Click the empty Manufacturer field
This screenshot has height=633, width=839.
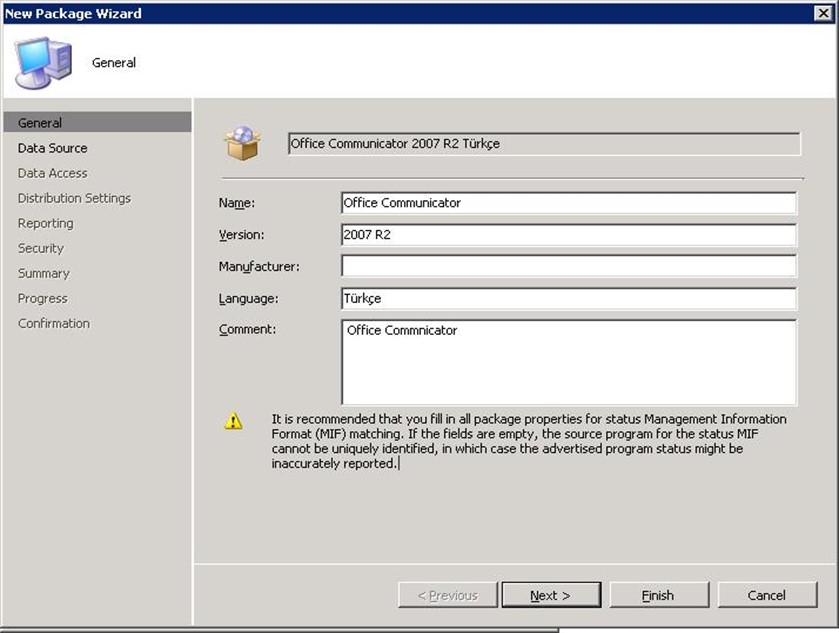tap(568, 266)
